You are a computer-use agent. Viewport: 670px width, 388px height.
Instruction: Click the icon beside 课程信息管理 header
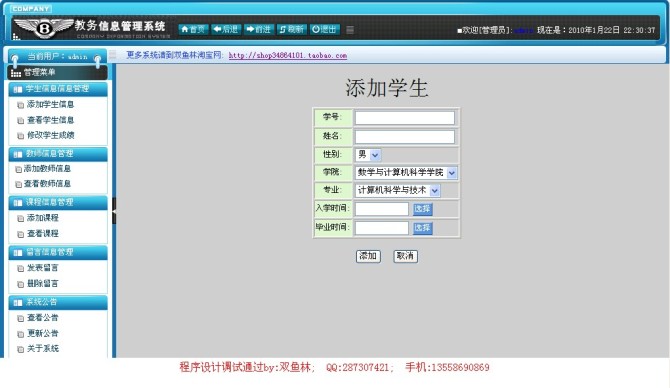click(18, 203)
